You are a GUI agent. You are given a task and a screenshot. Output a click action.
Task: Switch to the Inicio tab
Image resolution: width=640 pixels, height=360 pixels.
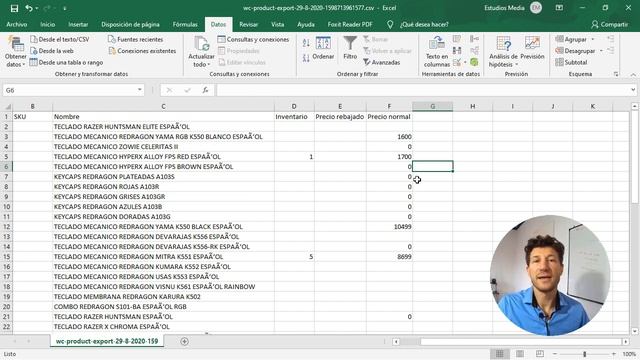click(47, 24)
